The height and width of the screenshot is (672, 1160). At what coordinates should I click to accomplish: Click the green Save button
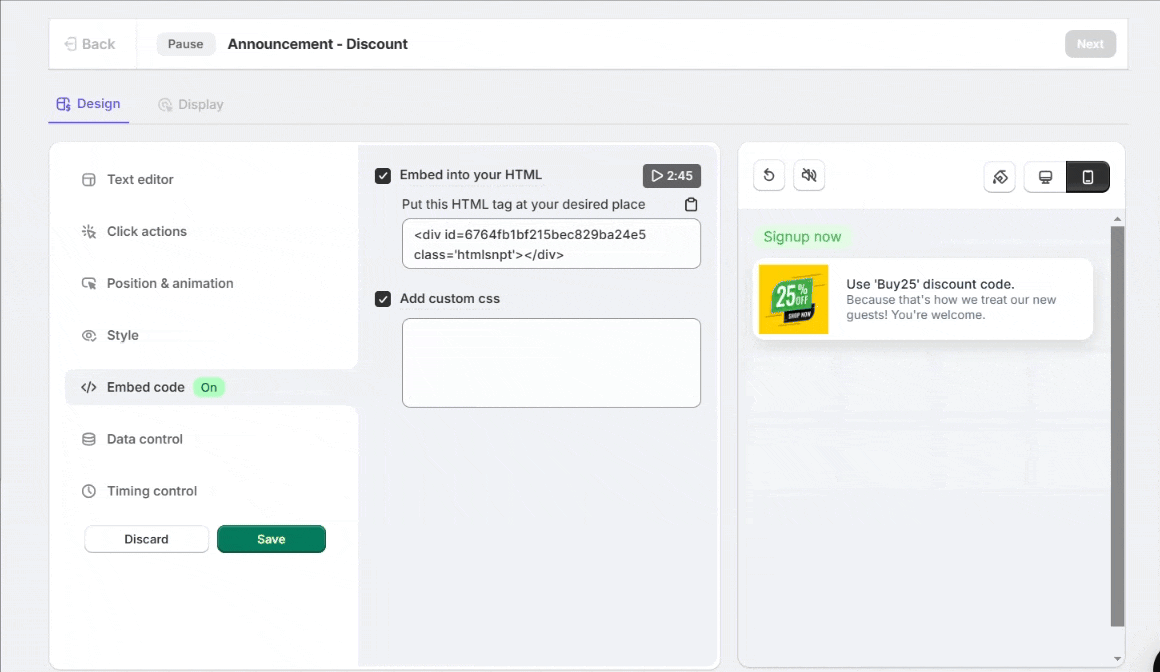[x=271, y=539]
